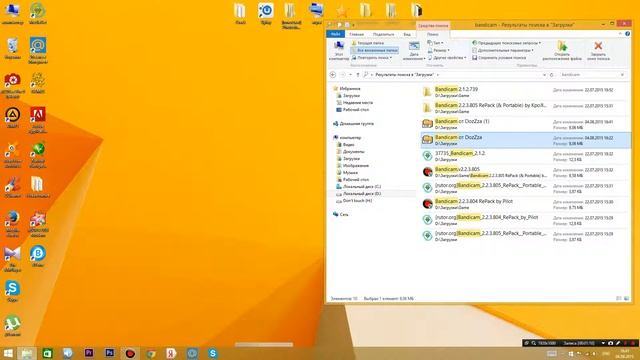Viewport: 640px width, 360px height.
Task: Click the Skype taskbar icon
Action: click(213, 353)
